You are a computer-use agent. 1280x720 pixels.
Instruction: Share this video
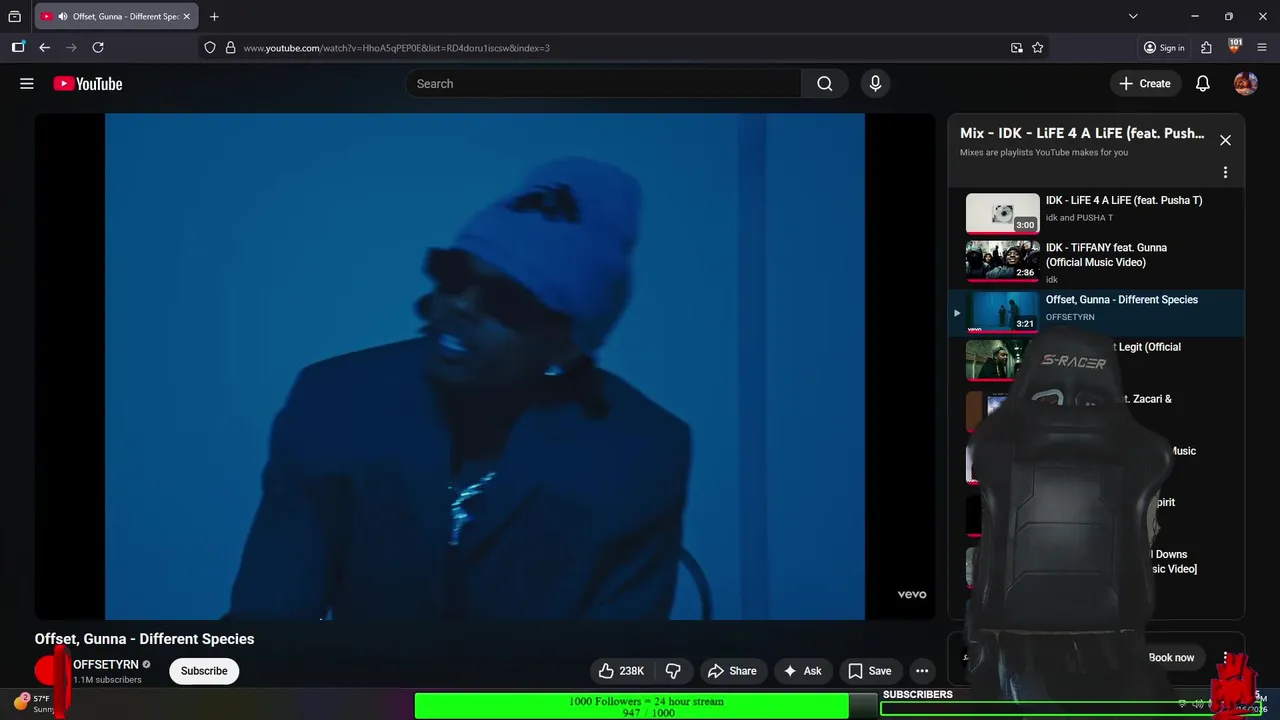[733, 671]
